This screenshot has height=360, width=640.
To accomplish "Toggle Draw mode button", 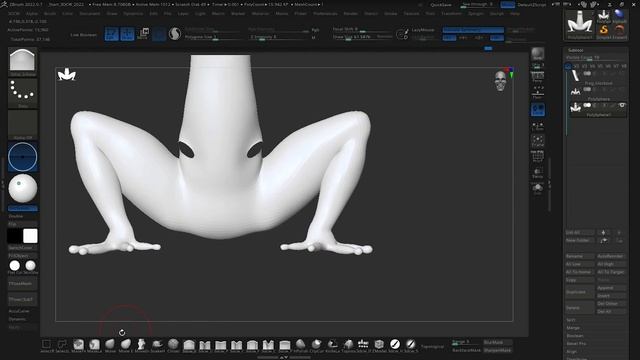I will (x=127, y=34).
